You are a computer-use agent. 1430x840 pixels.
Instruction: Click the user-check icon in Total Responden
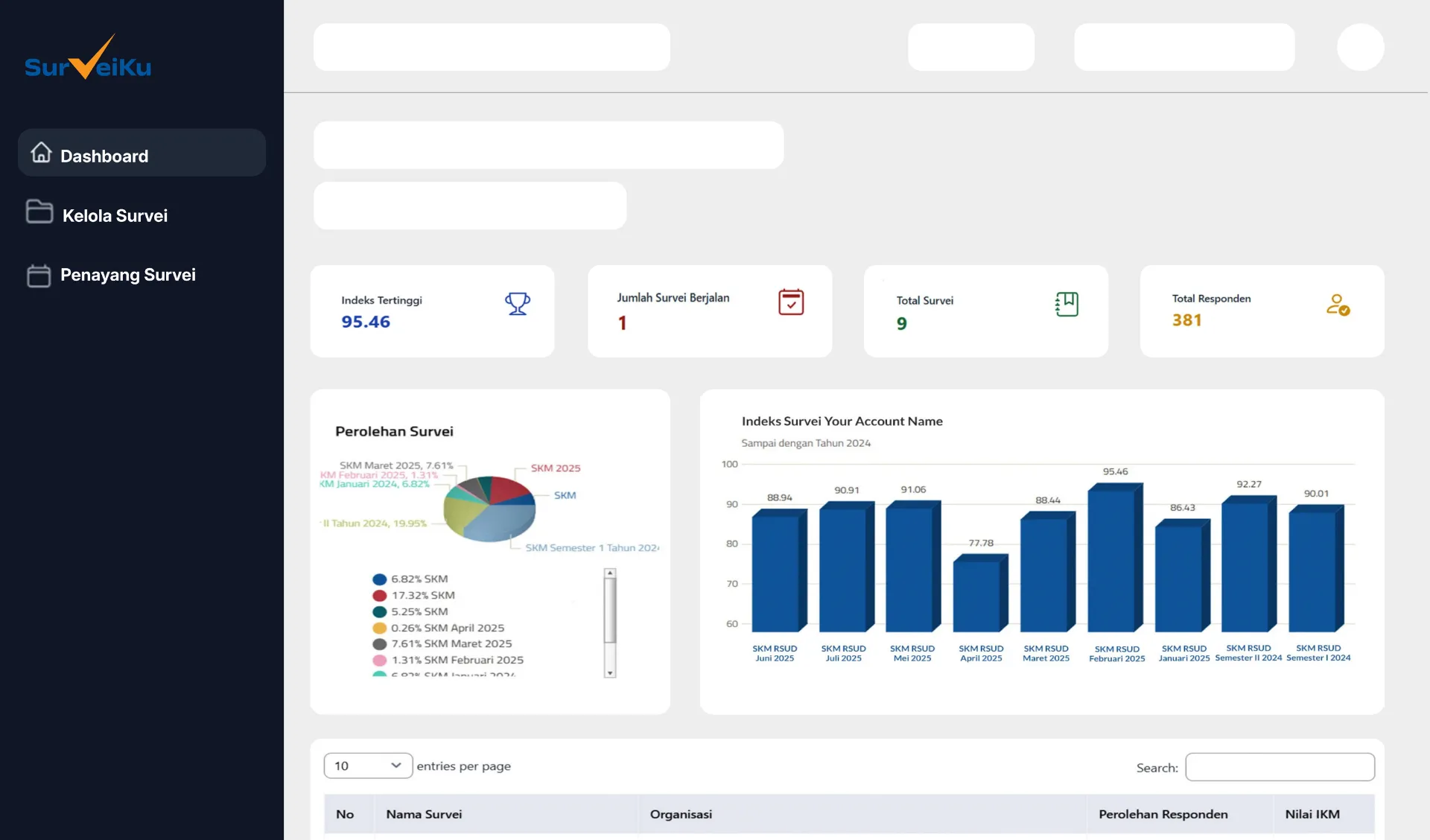click(x=1338, y=305)
